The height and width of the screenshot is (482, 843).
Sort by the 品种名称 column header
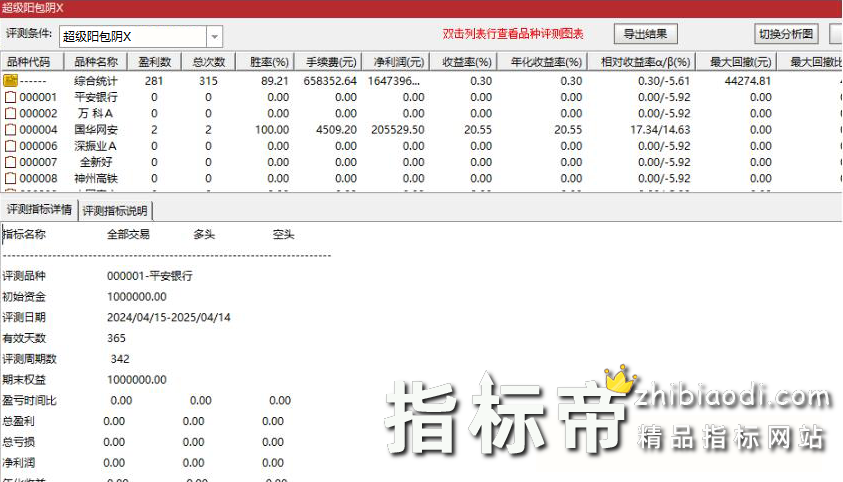click(x=96, y=62)
